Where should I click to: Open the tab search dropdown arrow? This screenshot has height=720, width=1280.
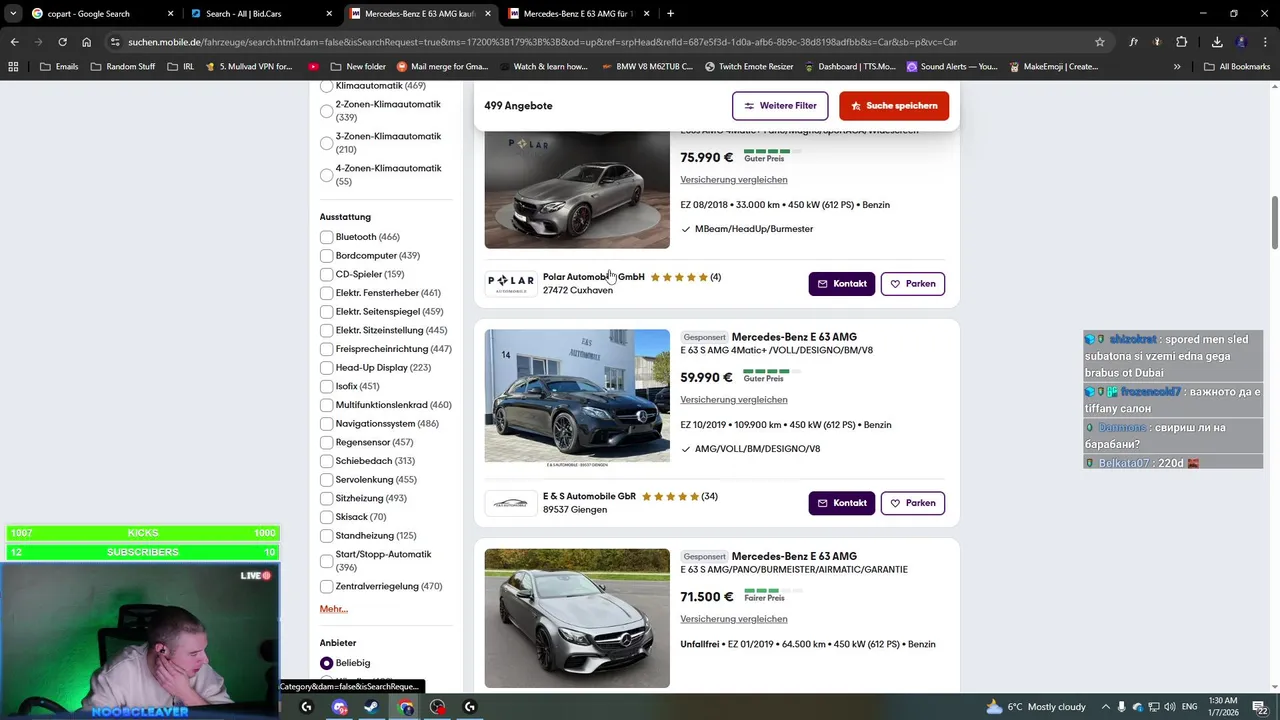(13, 14)
